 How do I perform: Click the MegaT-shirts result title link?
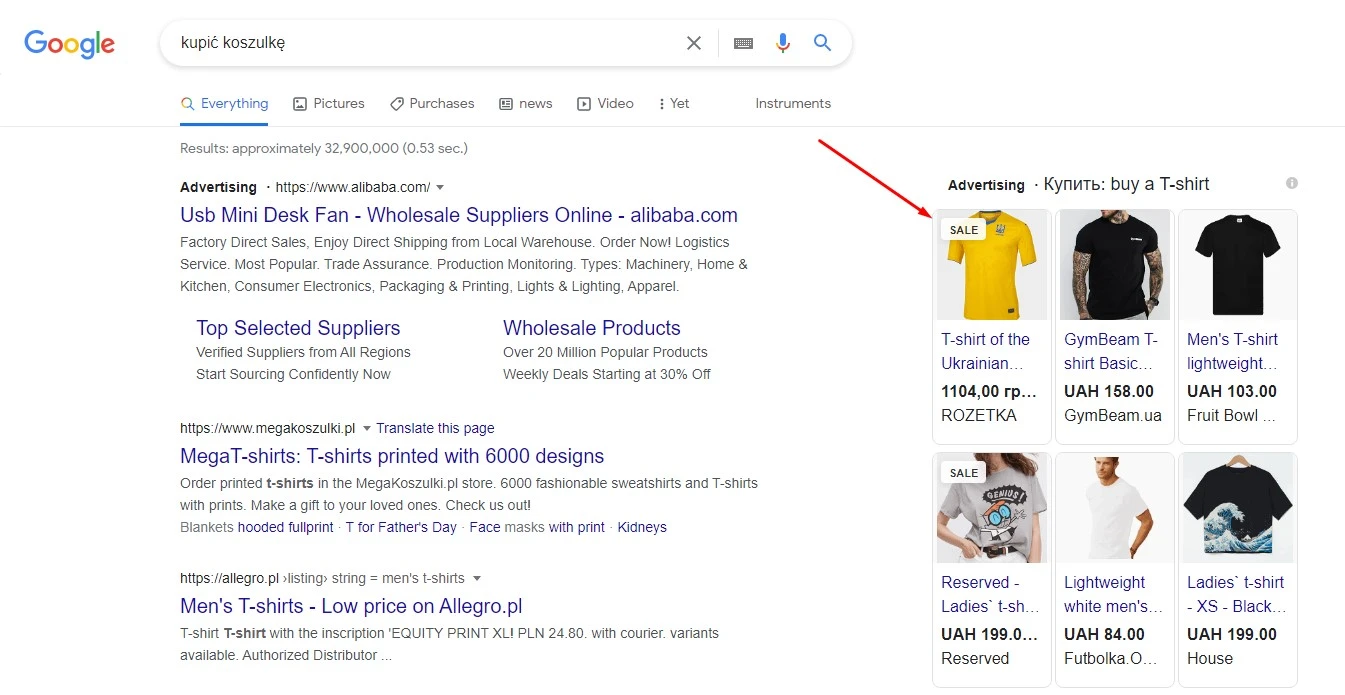(x=391, y=455)
